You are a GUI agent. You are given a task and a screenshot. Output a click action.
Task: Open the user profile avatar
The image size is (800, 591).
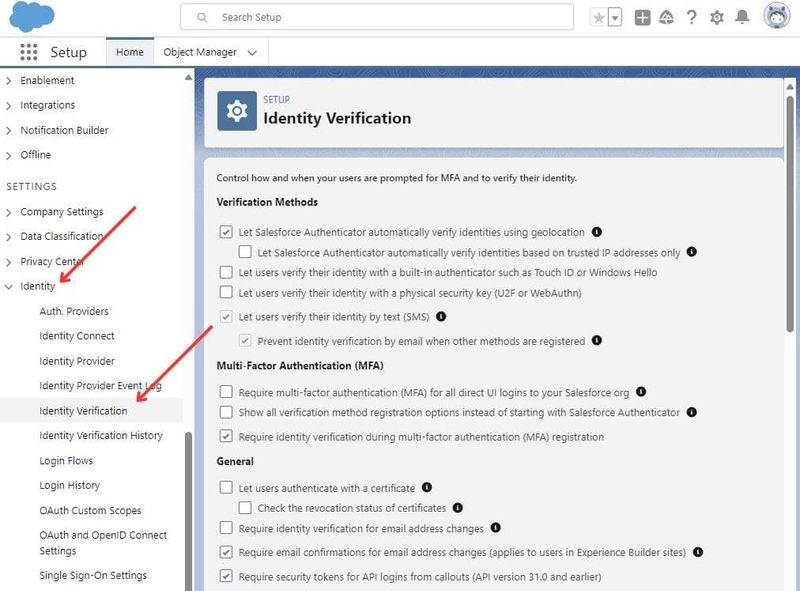point(777,15)
